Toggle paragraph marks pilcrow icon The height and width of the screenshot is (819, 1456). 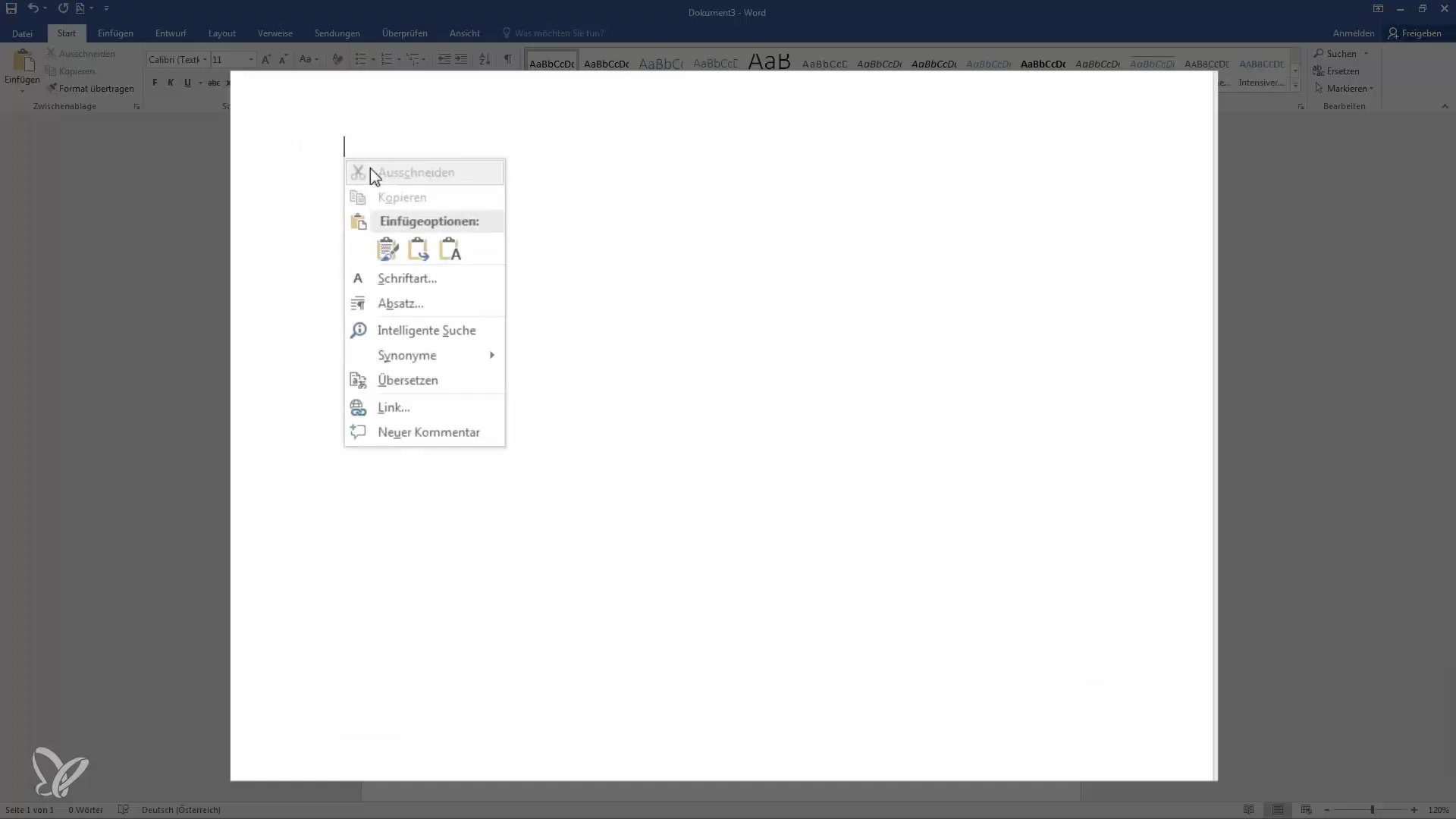tap(507, 59)
